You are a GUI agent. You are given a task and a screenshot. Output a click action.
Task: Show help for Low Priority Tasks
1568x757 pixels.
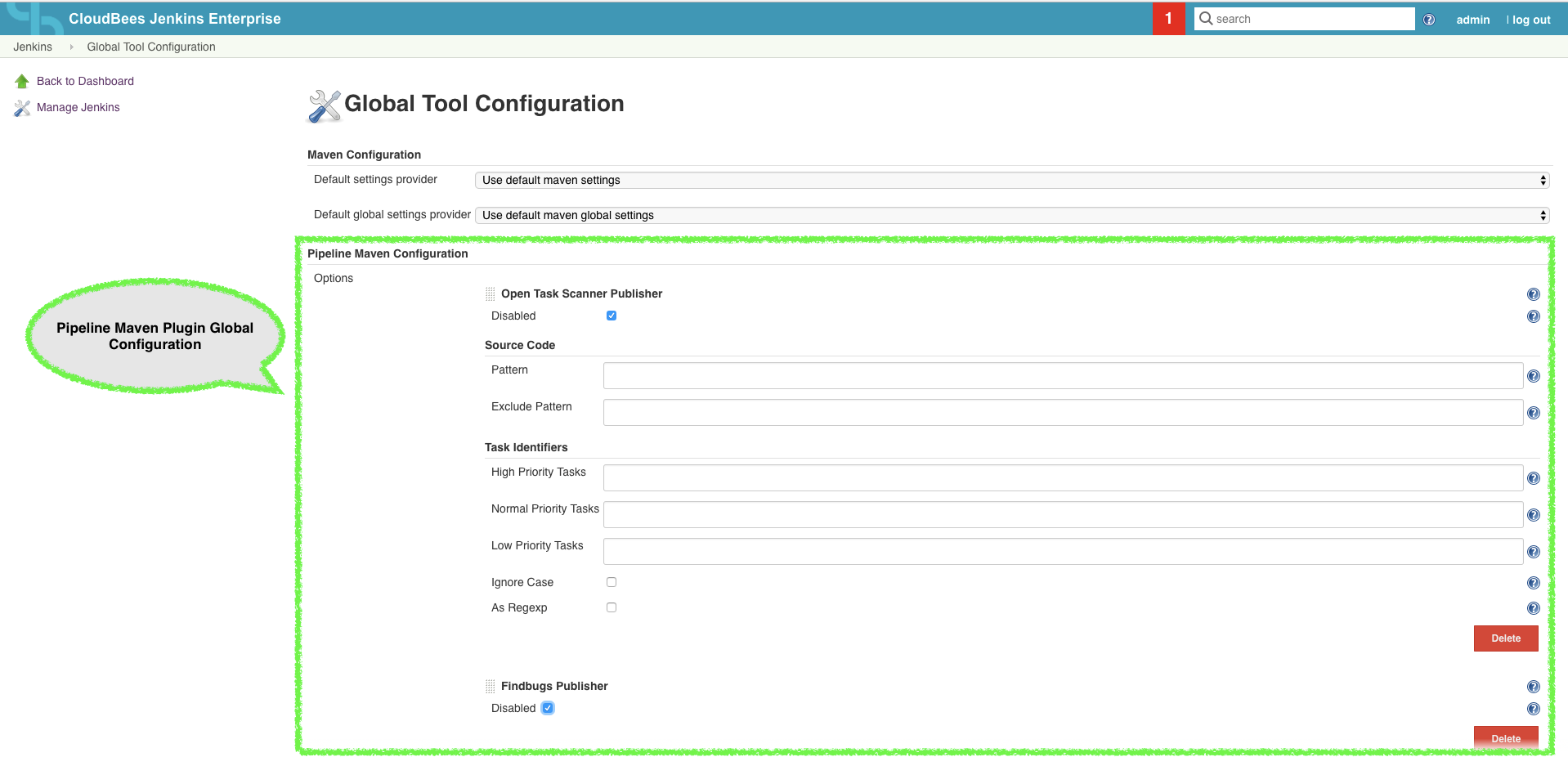pyautogui.click(x=1534, y=552)
